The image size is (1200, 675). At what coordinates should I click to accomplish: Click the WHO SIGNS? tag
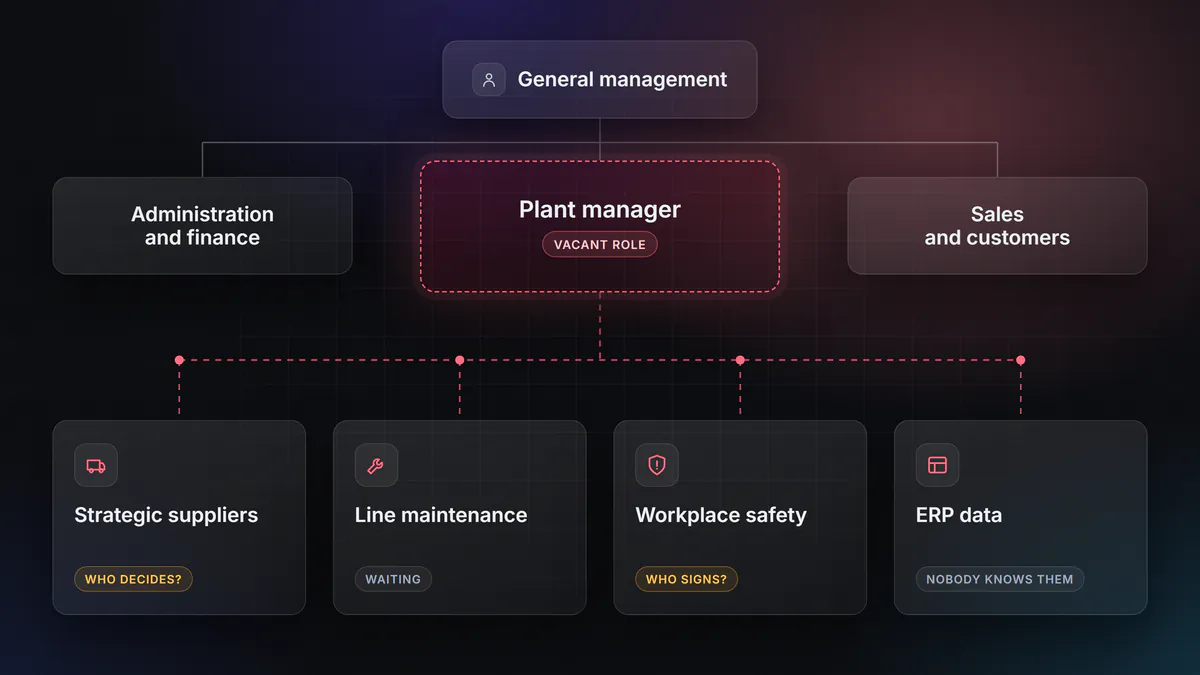pos(686,579)
